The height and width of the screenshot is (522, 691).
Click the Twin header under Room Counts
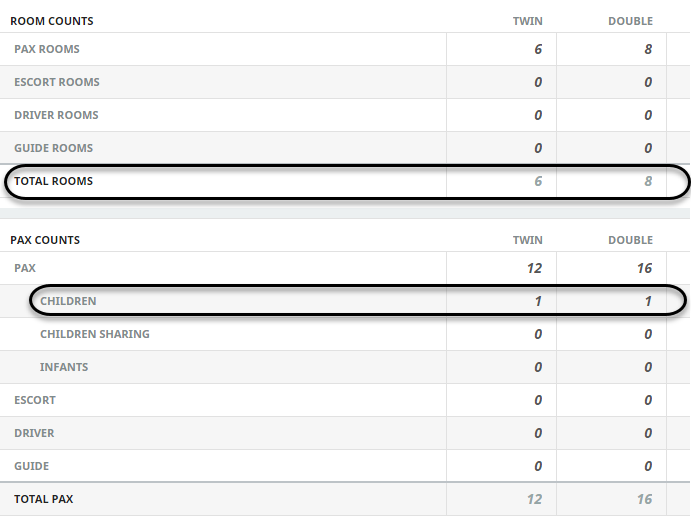(527, 20)
